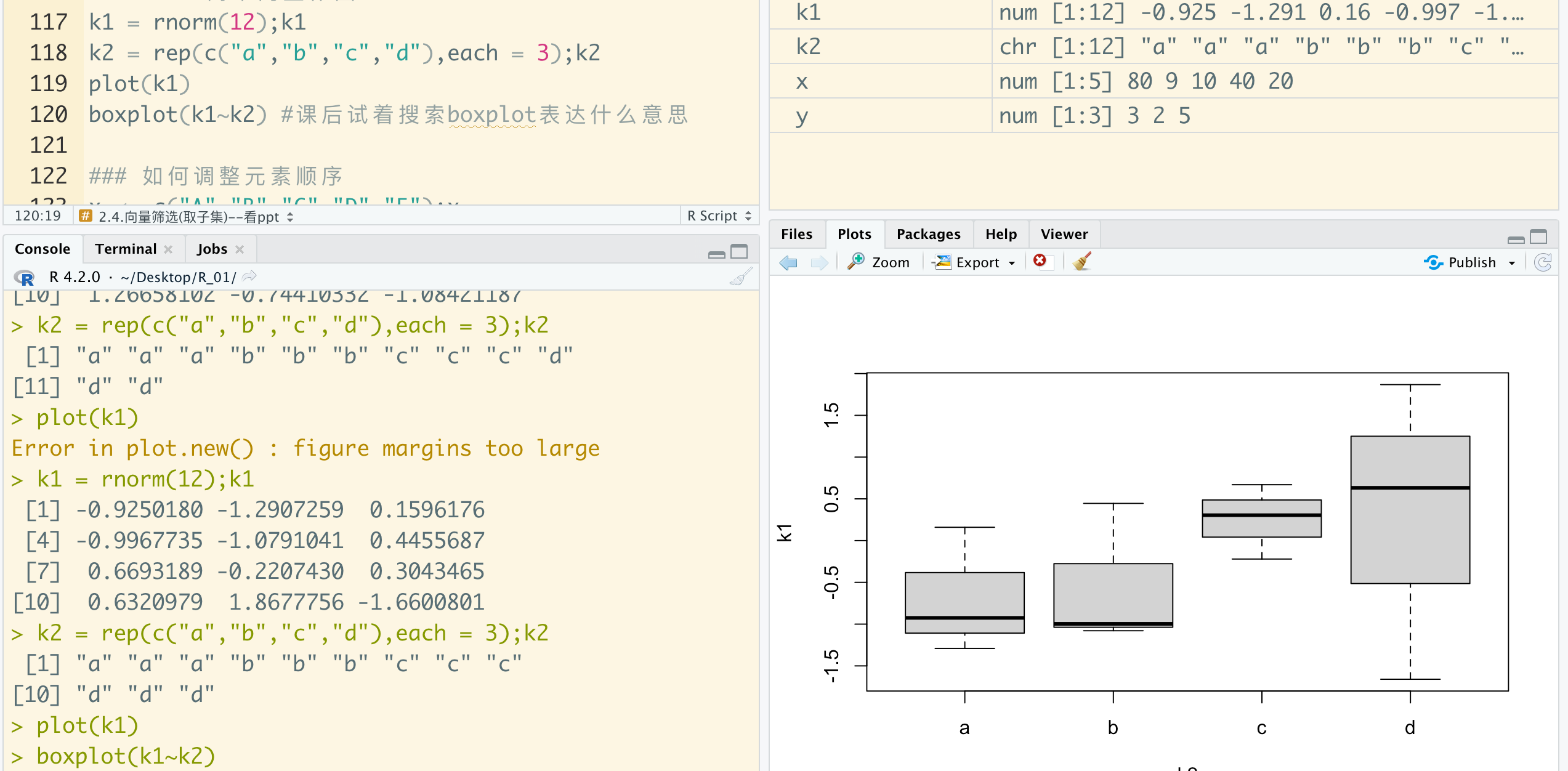Viewport: 1568px width, 771px height.
Task: Switch to the Packages tab
Action: coord(928,234)
